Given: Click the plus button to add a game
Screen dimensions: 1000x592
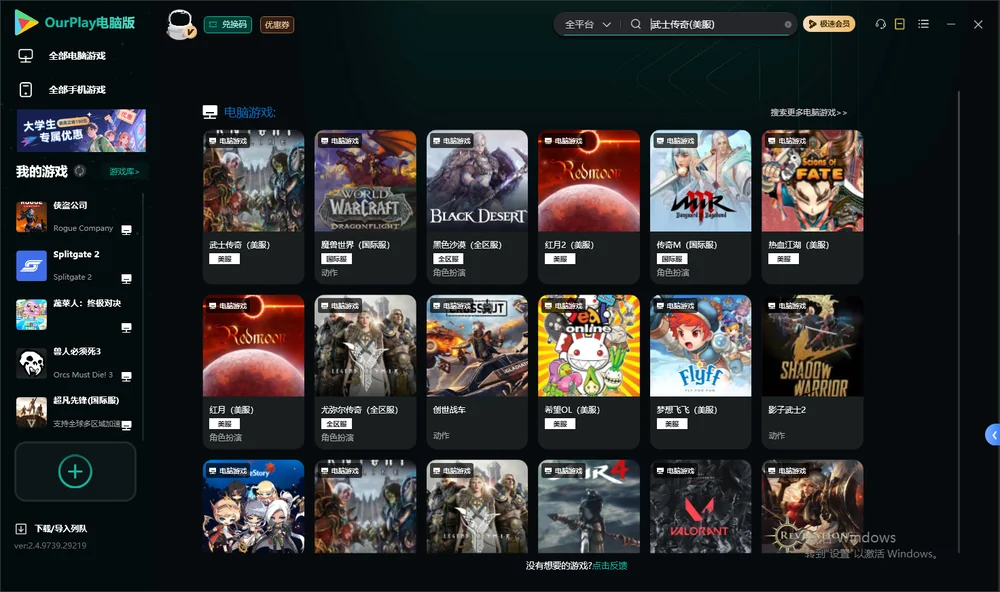Looking at the screenshot, I should [x=75, y=472].
